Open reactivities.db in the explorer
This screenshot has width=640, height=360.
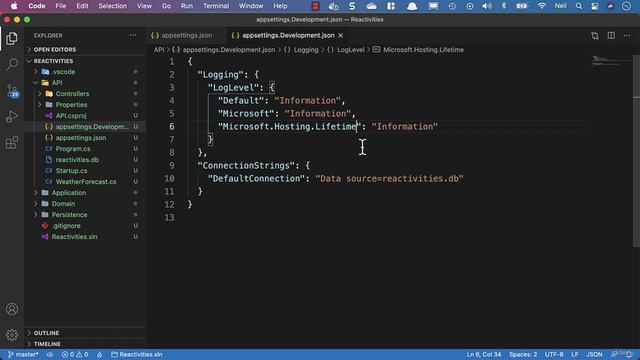point(77,160)
